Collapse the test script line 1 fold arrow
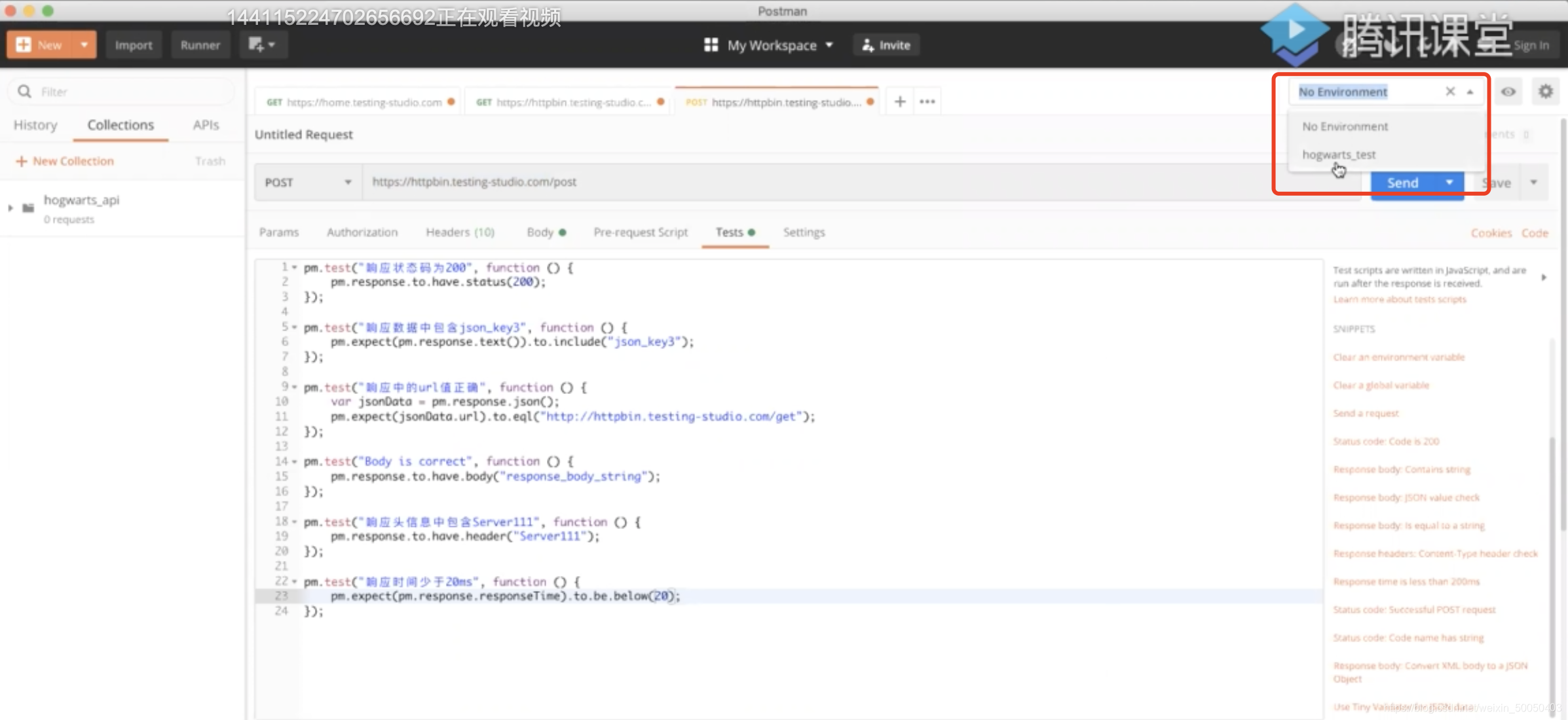 [x=295, y=267]
